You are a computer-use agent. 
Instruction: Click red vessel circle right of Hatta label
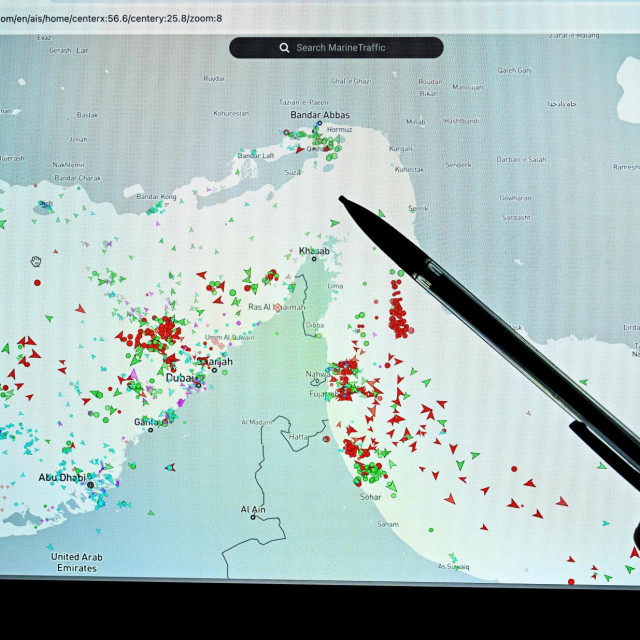pos(326,439)
